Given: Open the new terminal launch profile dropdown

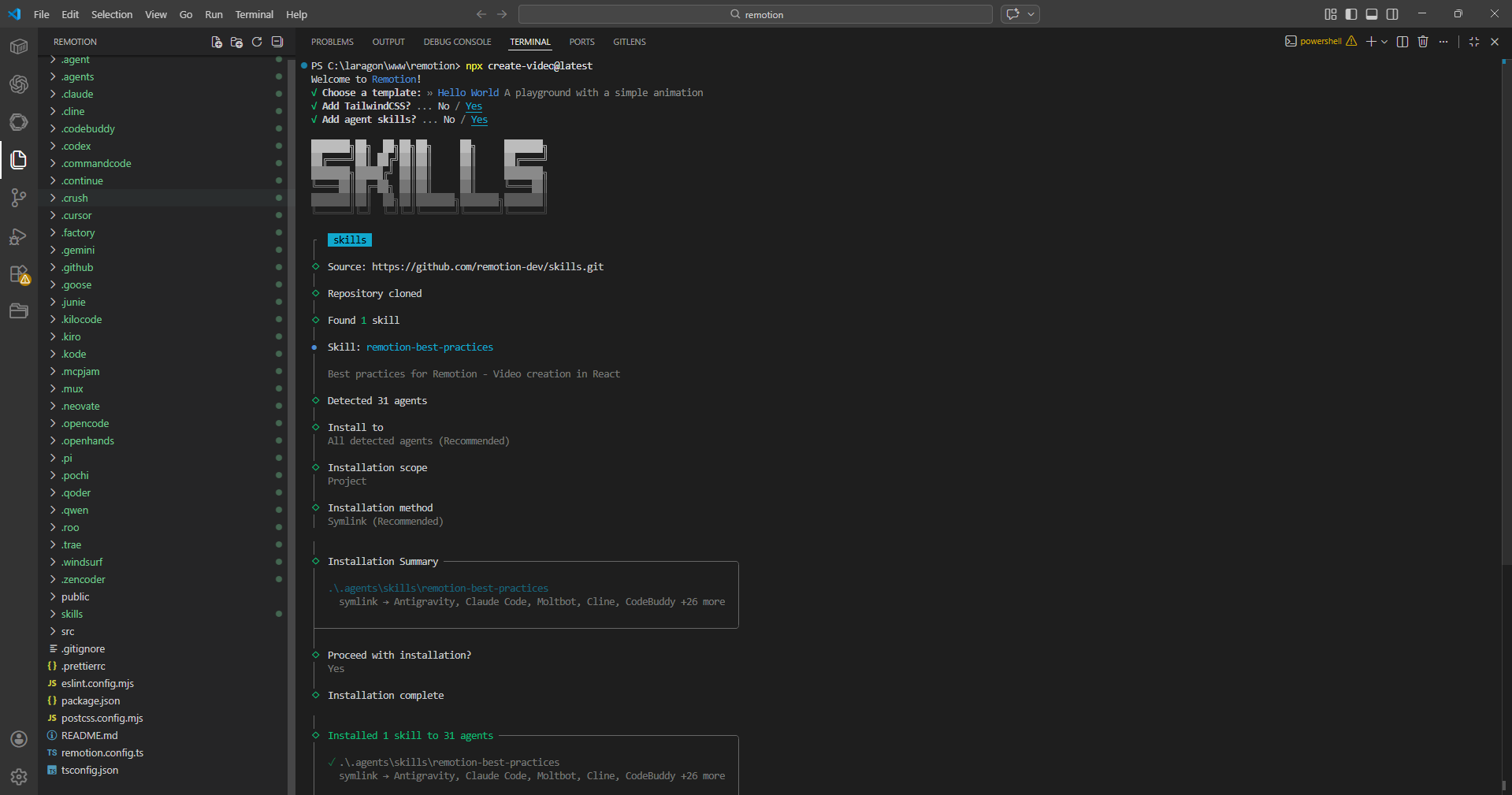Looking at the screenshot, I should coord(1384,42).
